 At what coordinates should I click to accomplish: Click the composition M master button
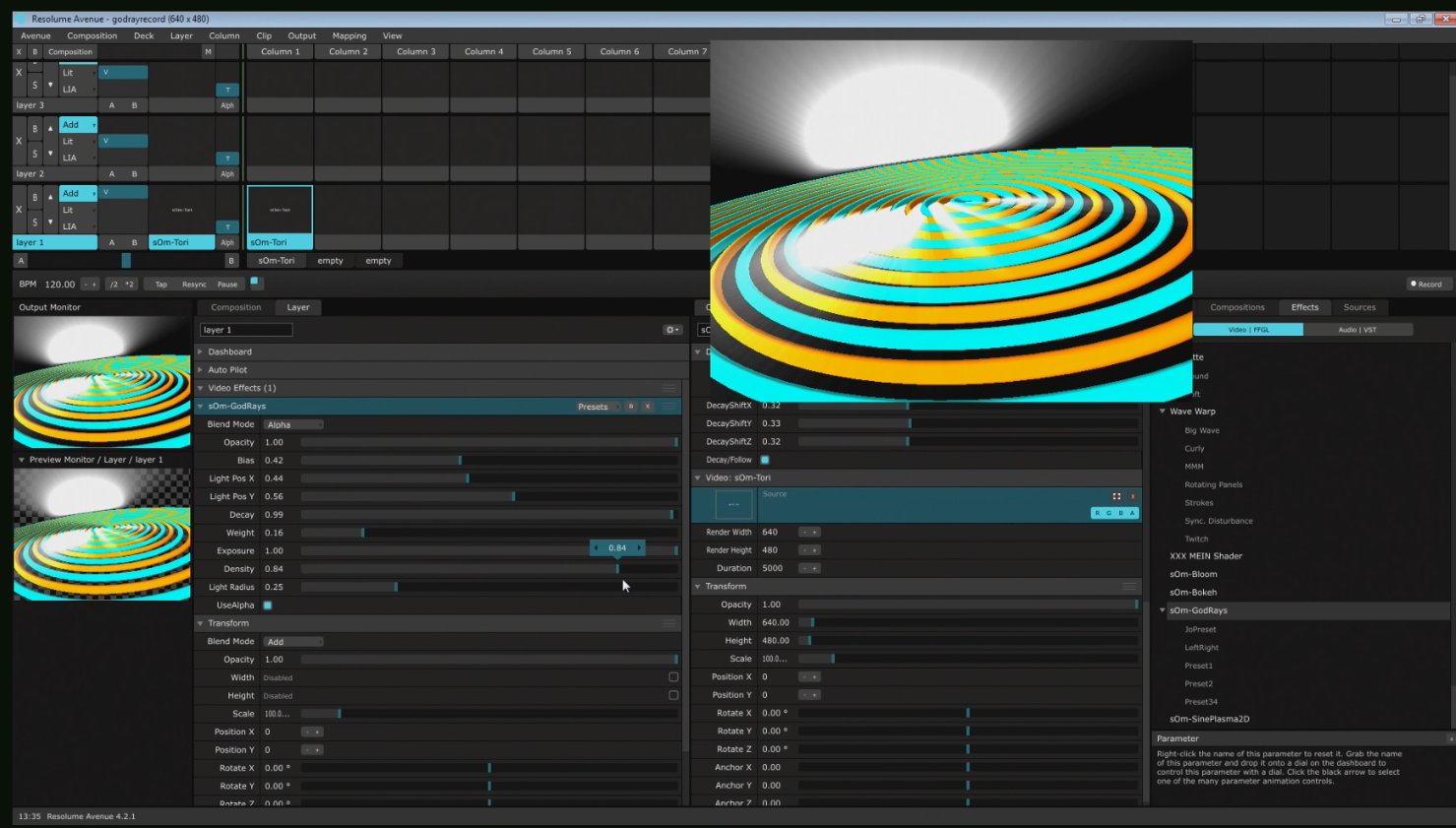point(208,52)
